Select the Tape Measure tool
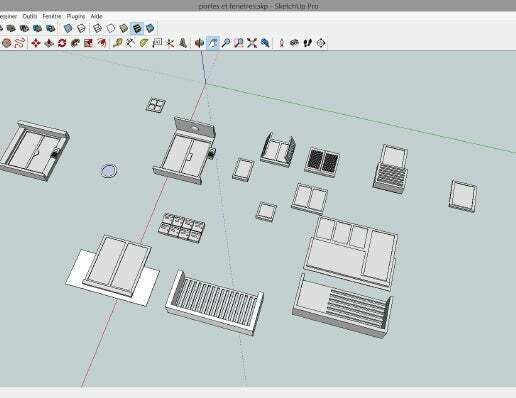The image size is (516, 398). click(117, 43)
